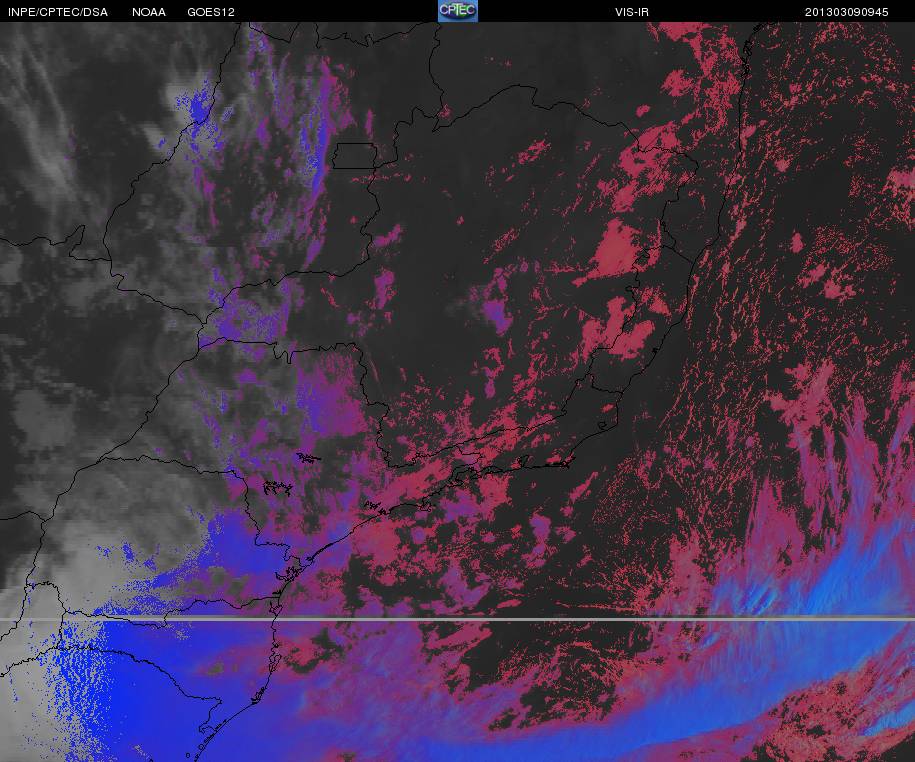Click the INPE/CPTEC/DSA header text
The width and height of the screenshot is (915, 762).
57,12
